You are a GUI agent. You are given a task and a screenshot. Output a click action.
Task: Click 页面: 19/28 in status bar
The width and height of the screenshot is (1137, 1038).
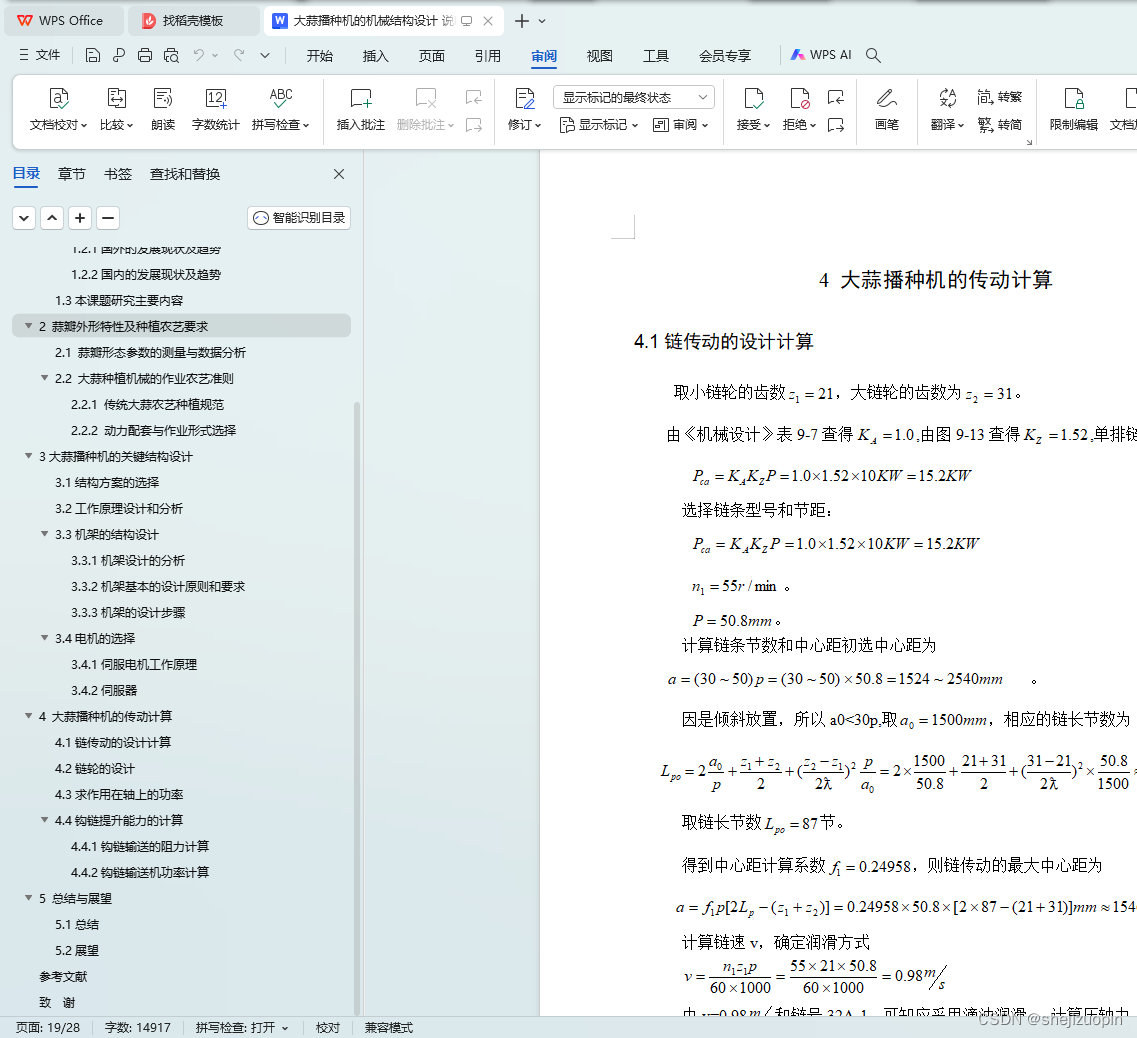click(48, 1027)
